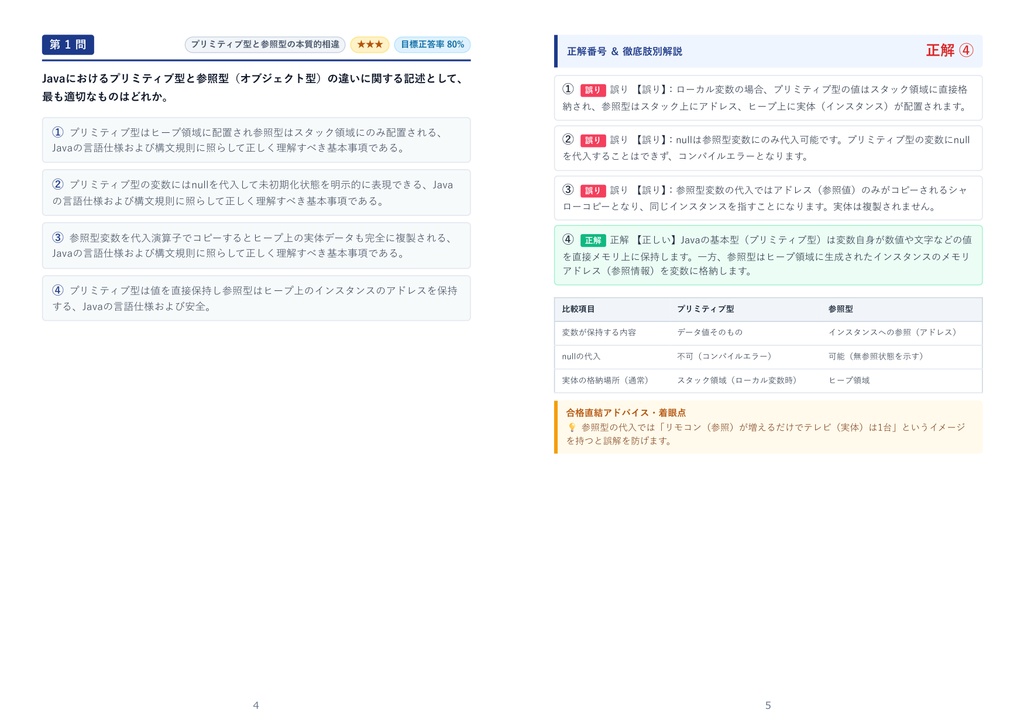Click the 実体の格納場所（通常） row label
Image resolution: width=1024 pixels, height=727 pixels.
pos(605,380)
